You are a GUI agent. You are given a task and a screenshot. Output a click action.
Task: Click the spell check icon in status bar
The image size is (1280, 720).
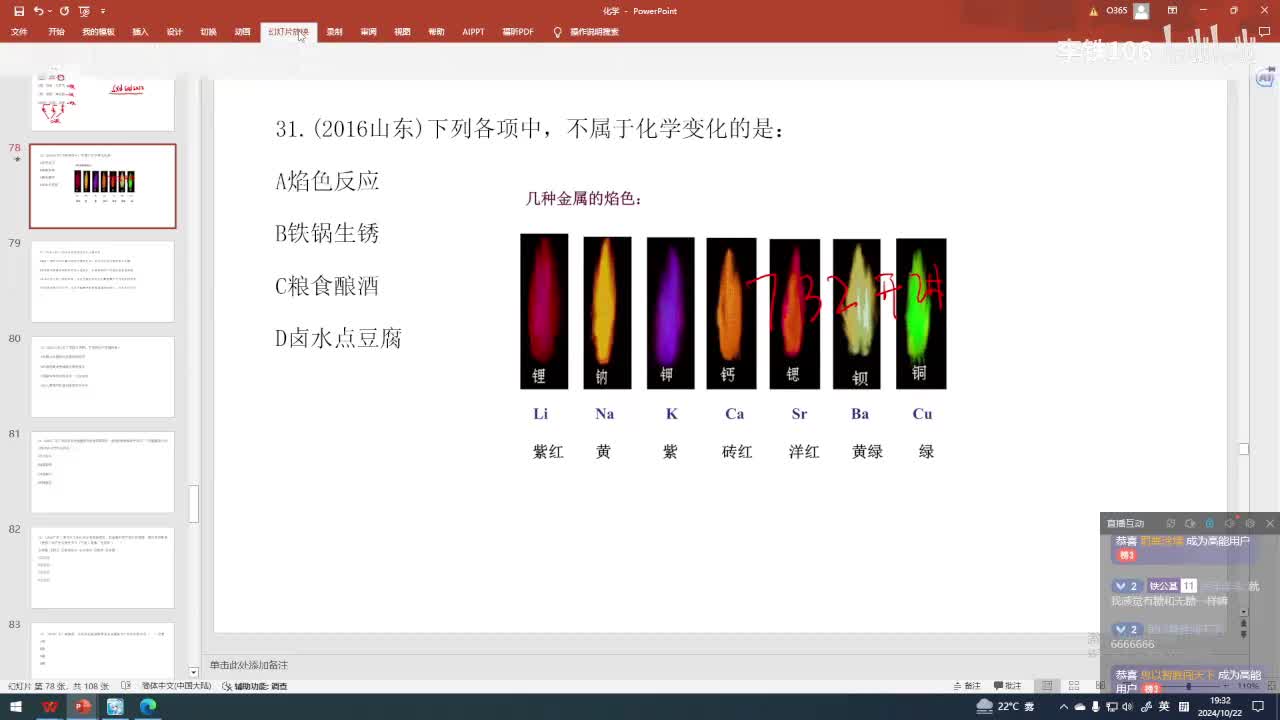[125, 686]
